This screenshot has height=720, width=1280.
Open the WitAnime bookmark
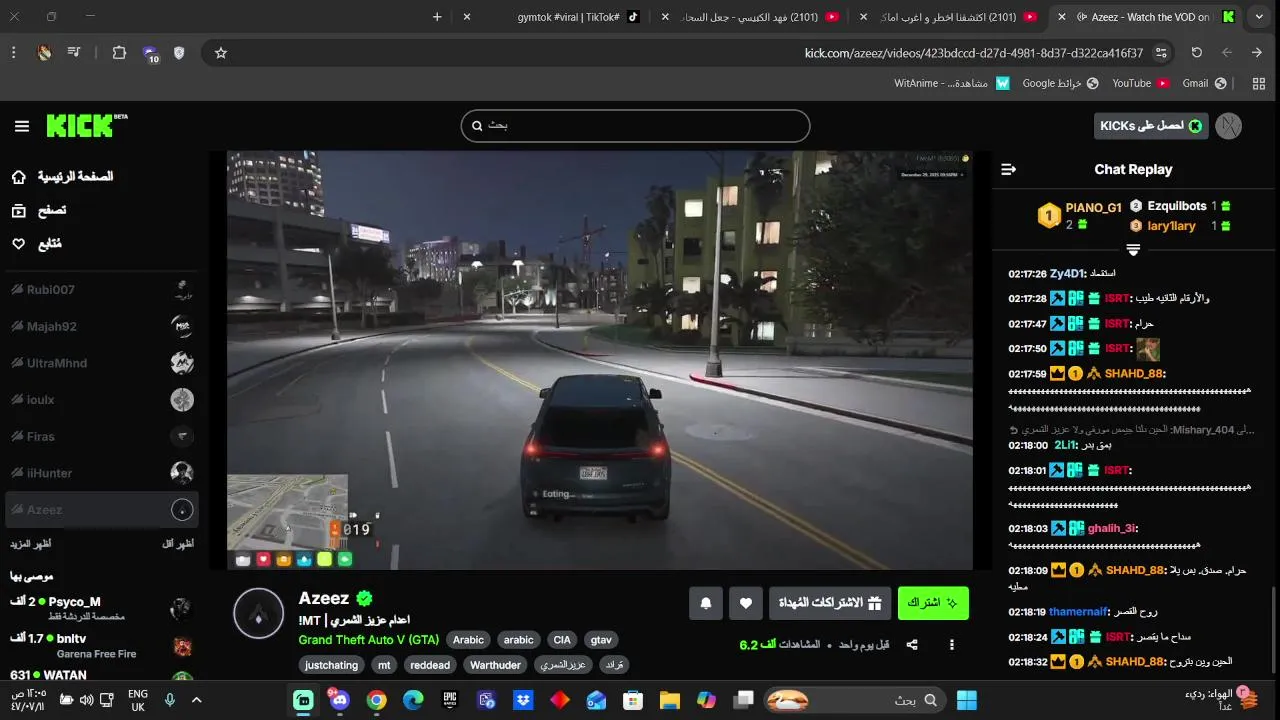pos(951,83)
